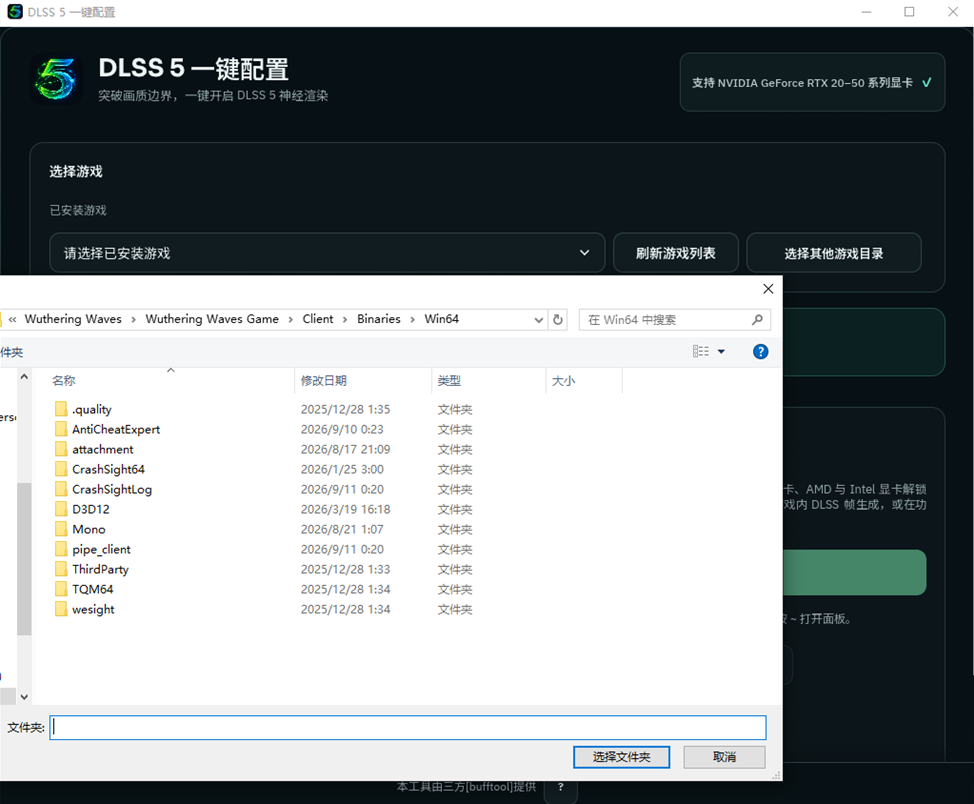The image size is (974, 804).
Task: Click the navigation pane scroll up arrow
Action: 24,377
